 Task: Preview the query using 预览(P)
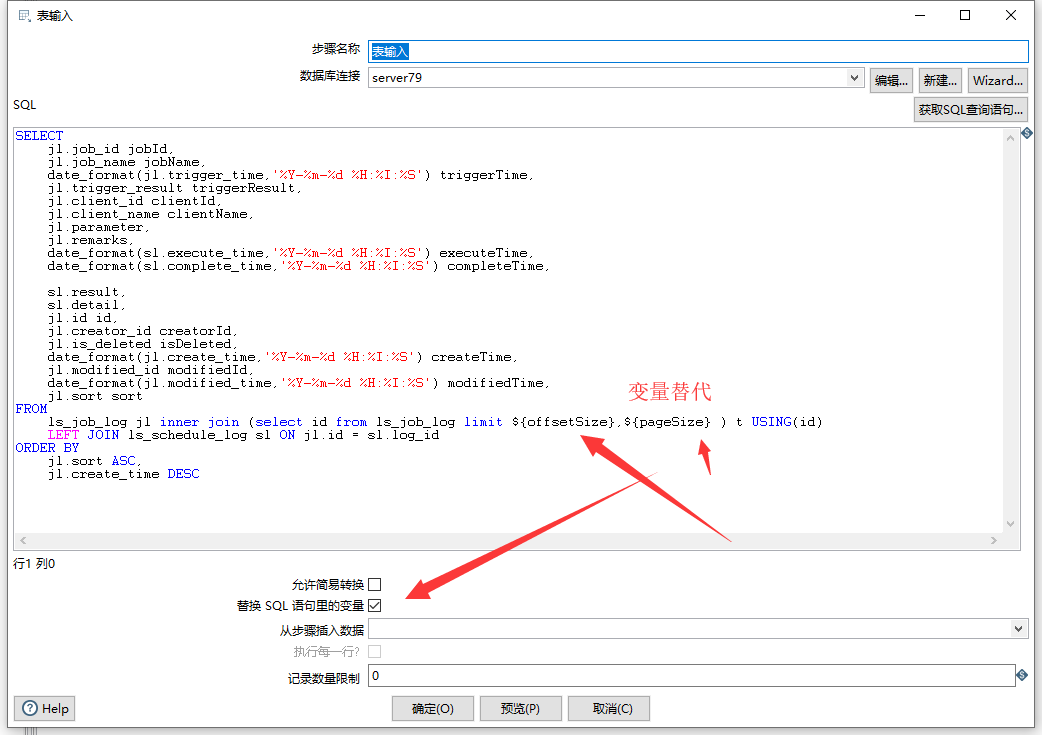click(x=520, y=708)
